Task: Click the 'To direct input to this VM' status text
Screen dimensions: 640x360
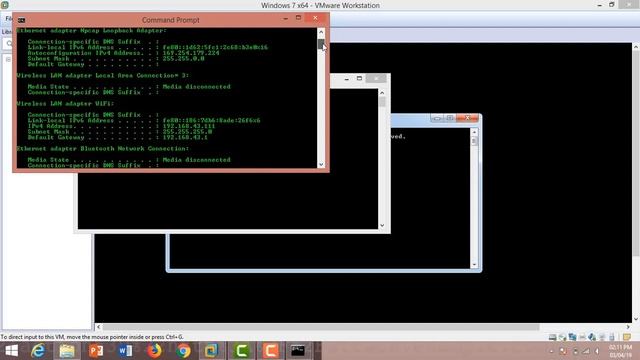Action: pos(92,337)
